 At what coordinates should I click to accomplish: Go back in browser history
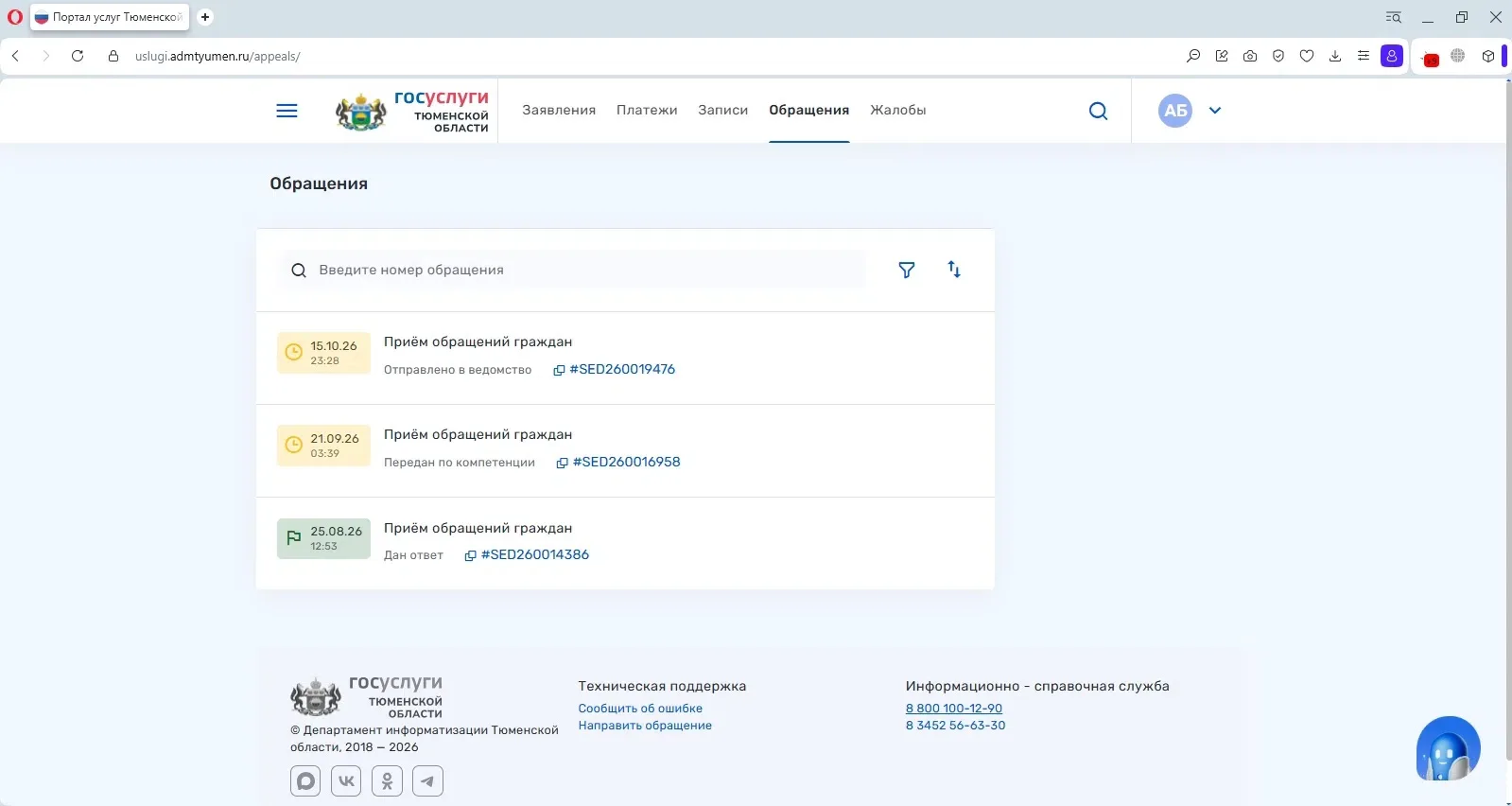pyautogui.click(x=15, y=56)
